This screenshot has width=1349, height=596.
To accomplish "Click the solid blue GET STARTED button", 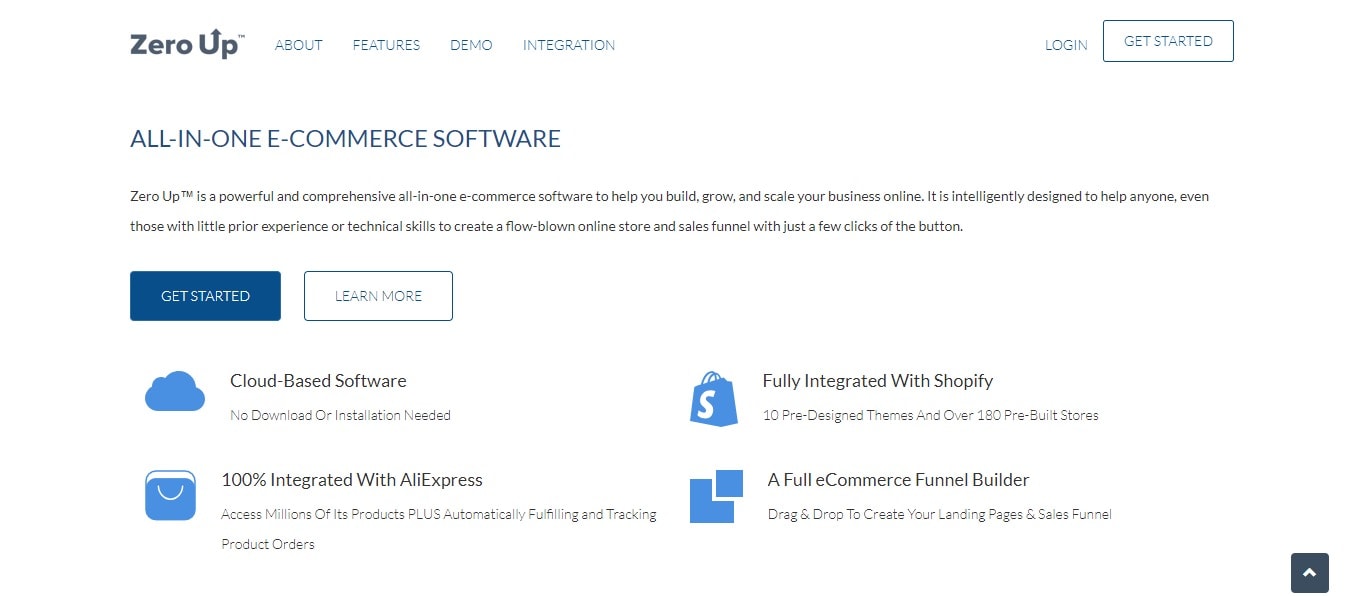I will [x=205, y=296].
